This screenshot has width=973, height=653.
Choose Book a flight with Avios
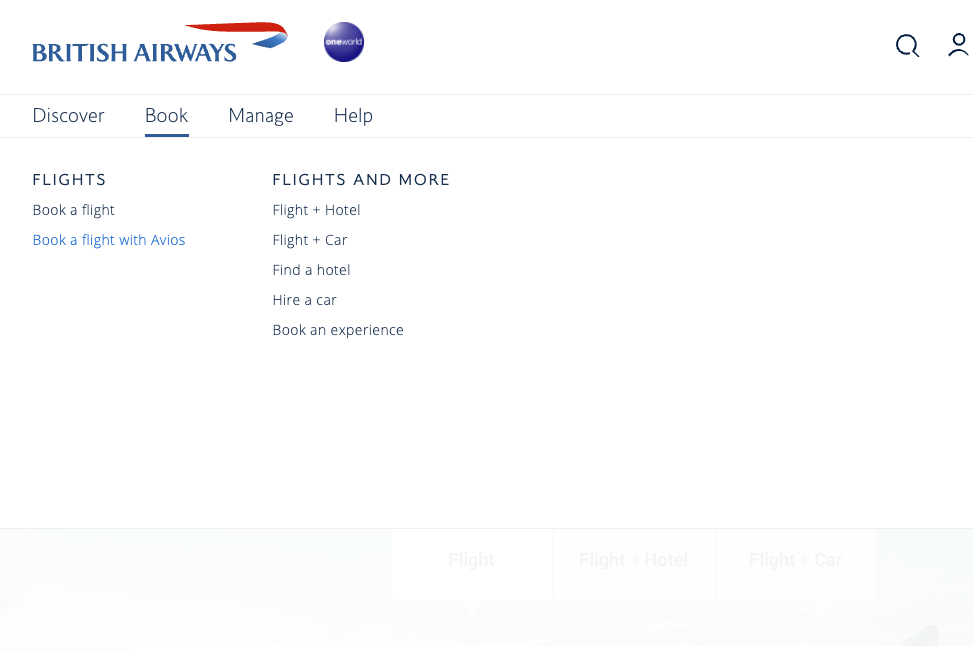tap(109, 240)
